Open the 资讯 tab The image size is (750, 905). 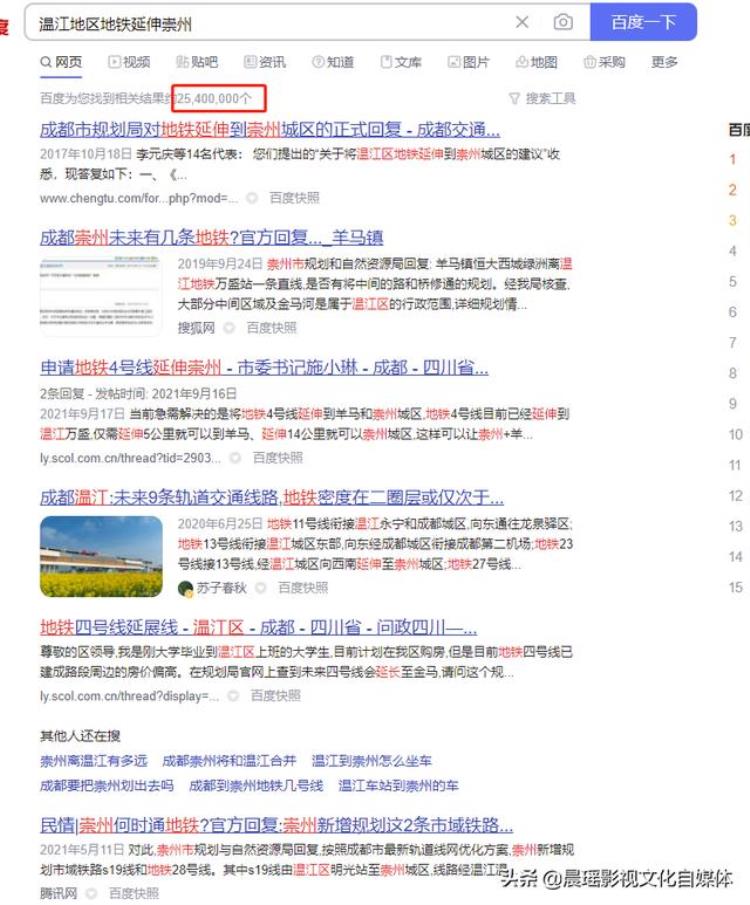[265, 62]
